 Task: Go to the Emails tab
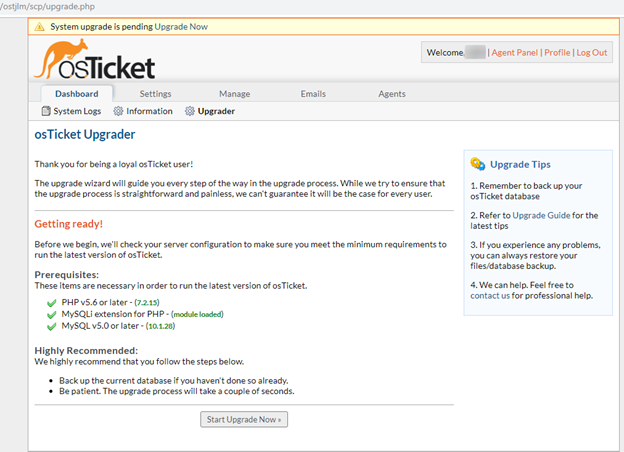[x=313, y=94]
